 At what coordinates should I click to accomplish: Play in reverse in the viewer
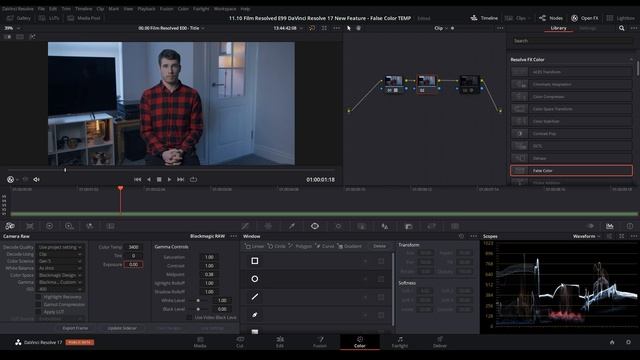[149, 180]
